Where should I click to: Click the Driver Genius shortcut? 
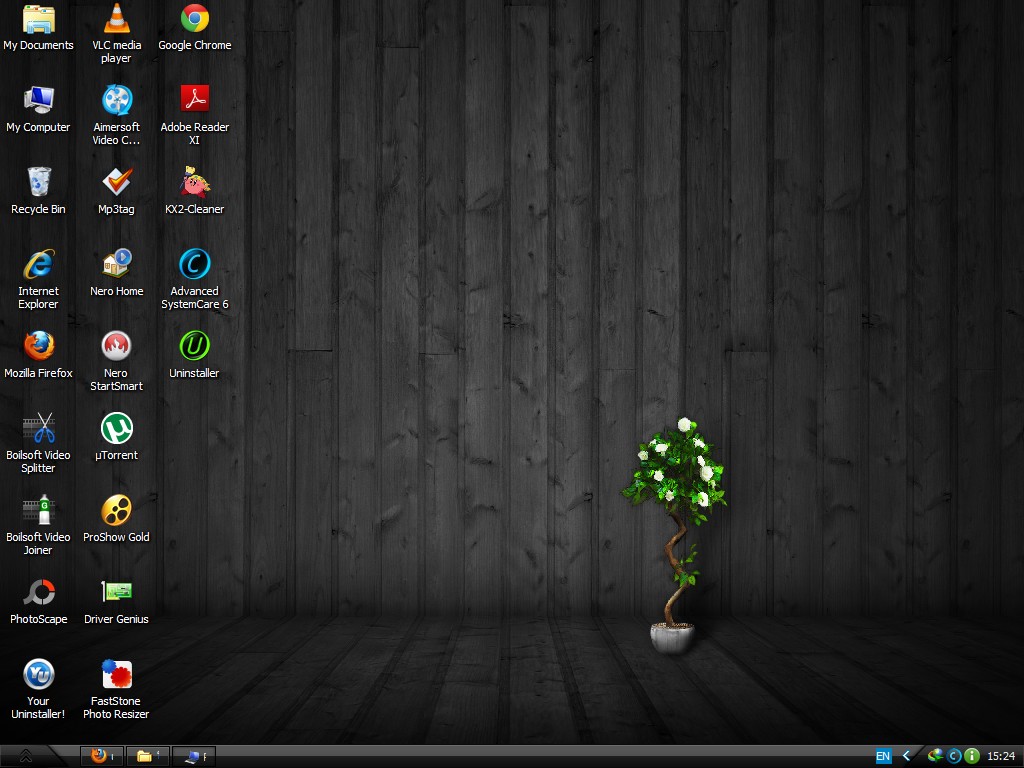click(x=116, y=592)
